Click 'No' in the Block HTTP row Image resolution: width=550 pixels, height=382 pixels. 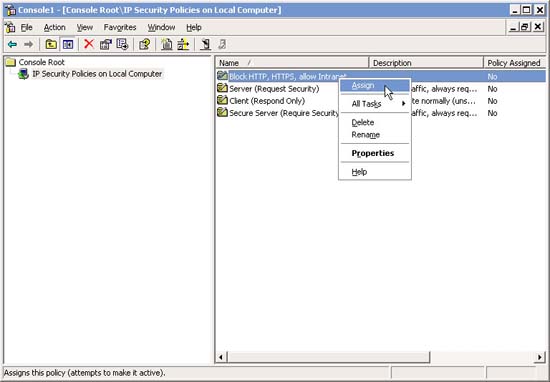click(x=492, y=77)
